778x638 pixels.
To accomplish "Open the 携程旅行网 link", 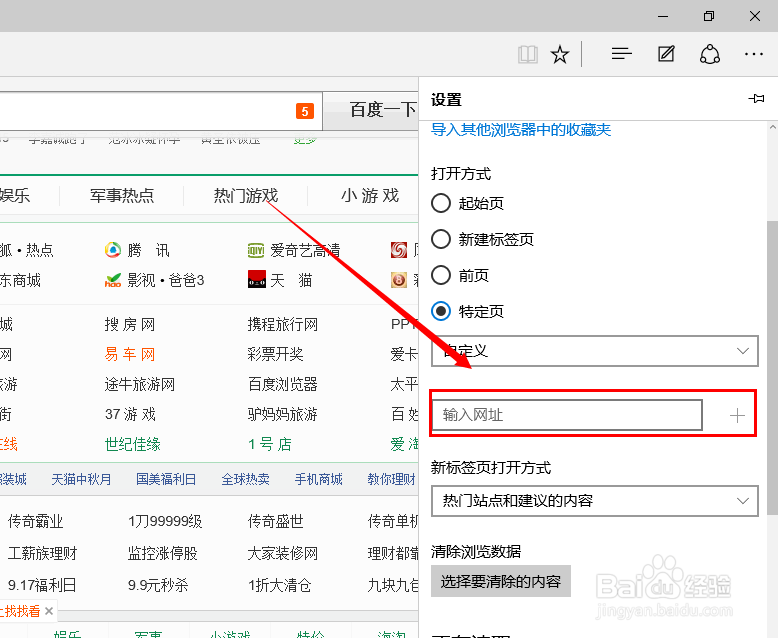I will (x=283, y=324).
